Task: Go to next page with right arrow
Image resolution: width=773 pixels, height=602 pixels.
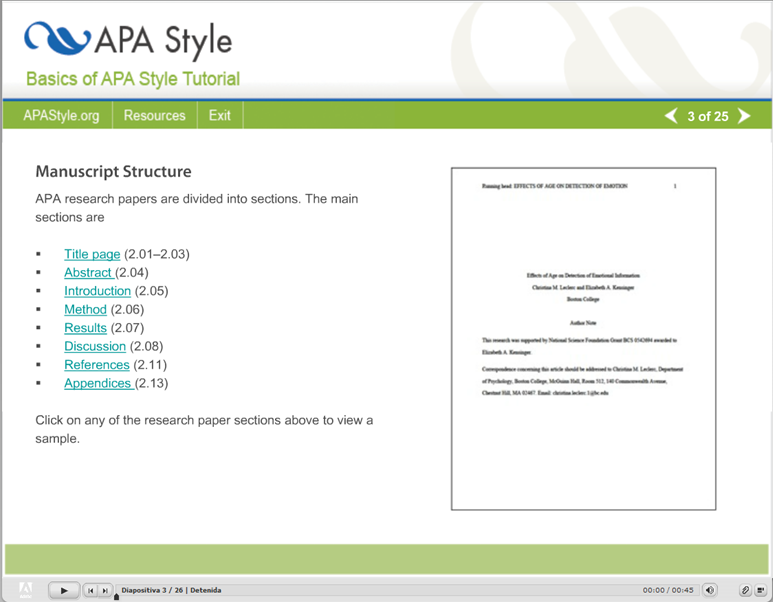Action: click(744, 116)
